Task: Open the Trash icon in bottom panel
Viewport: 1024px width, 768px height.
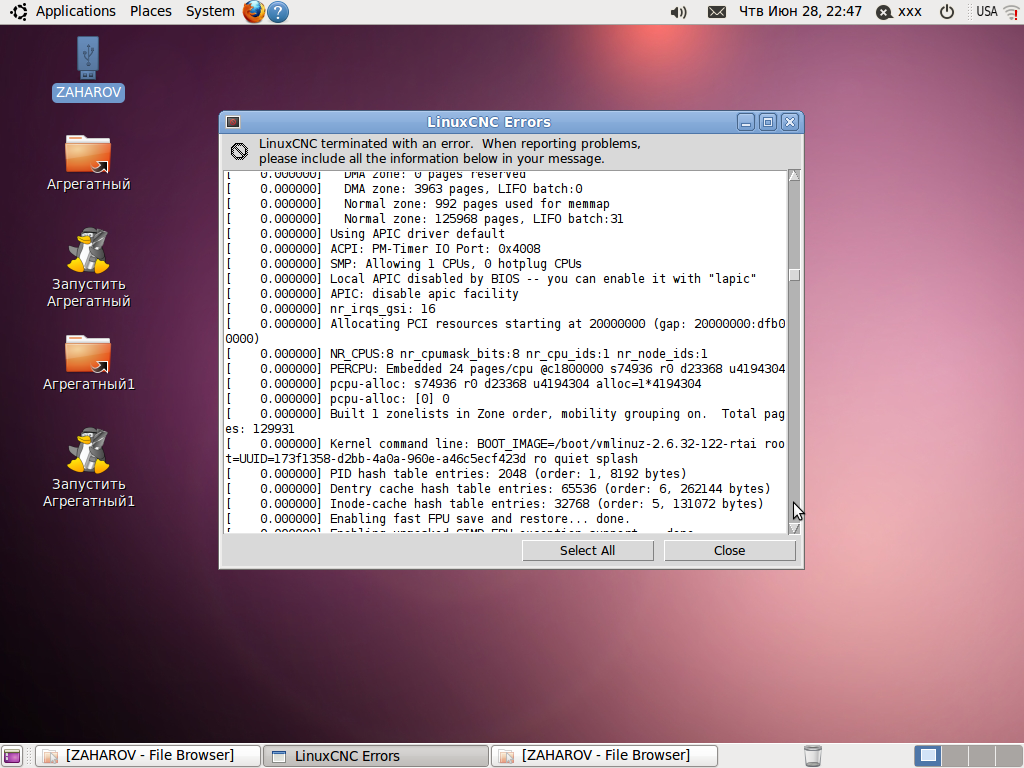Action: point(812,756)
